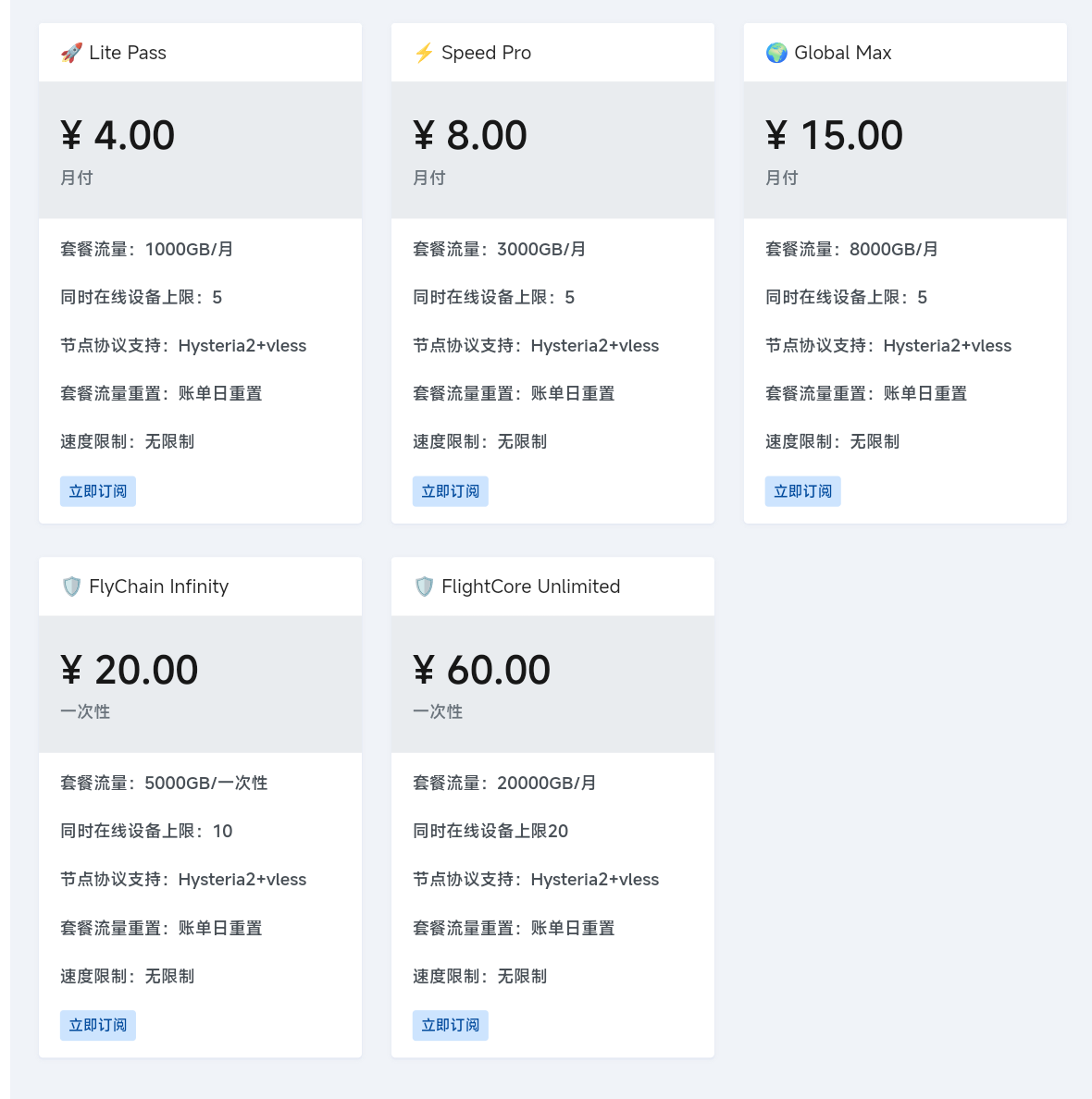Image resolution: width=1092 pixels, height=1099 pixels.
Task: Subscribe to the FlightCore Unlimited plan
Action: point(451,1025)
